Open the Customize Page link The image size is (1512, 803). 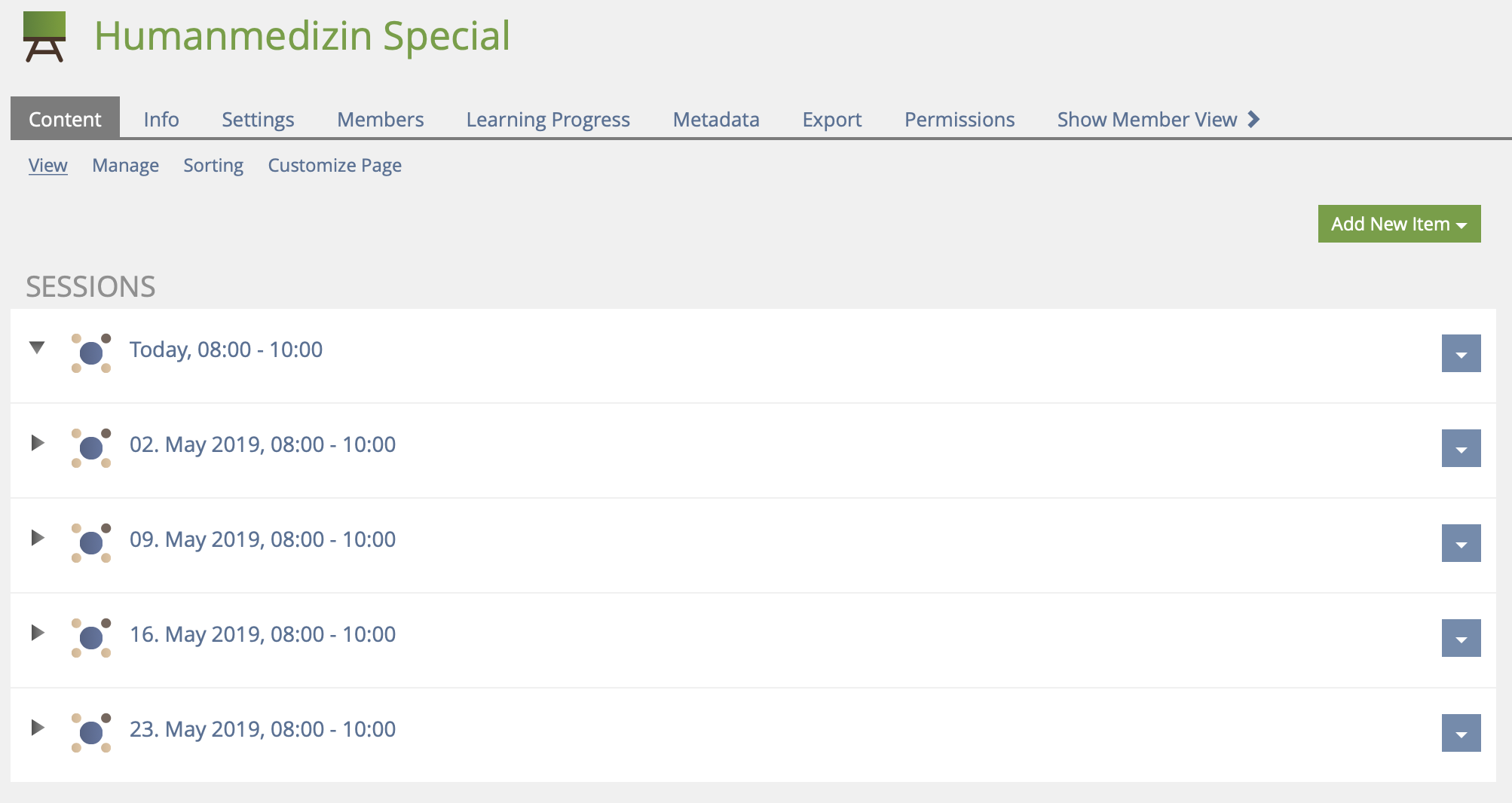(335, 165)
